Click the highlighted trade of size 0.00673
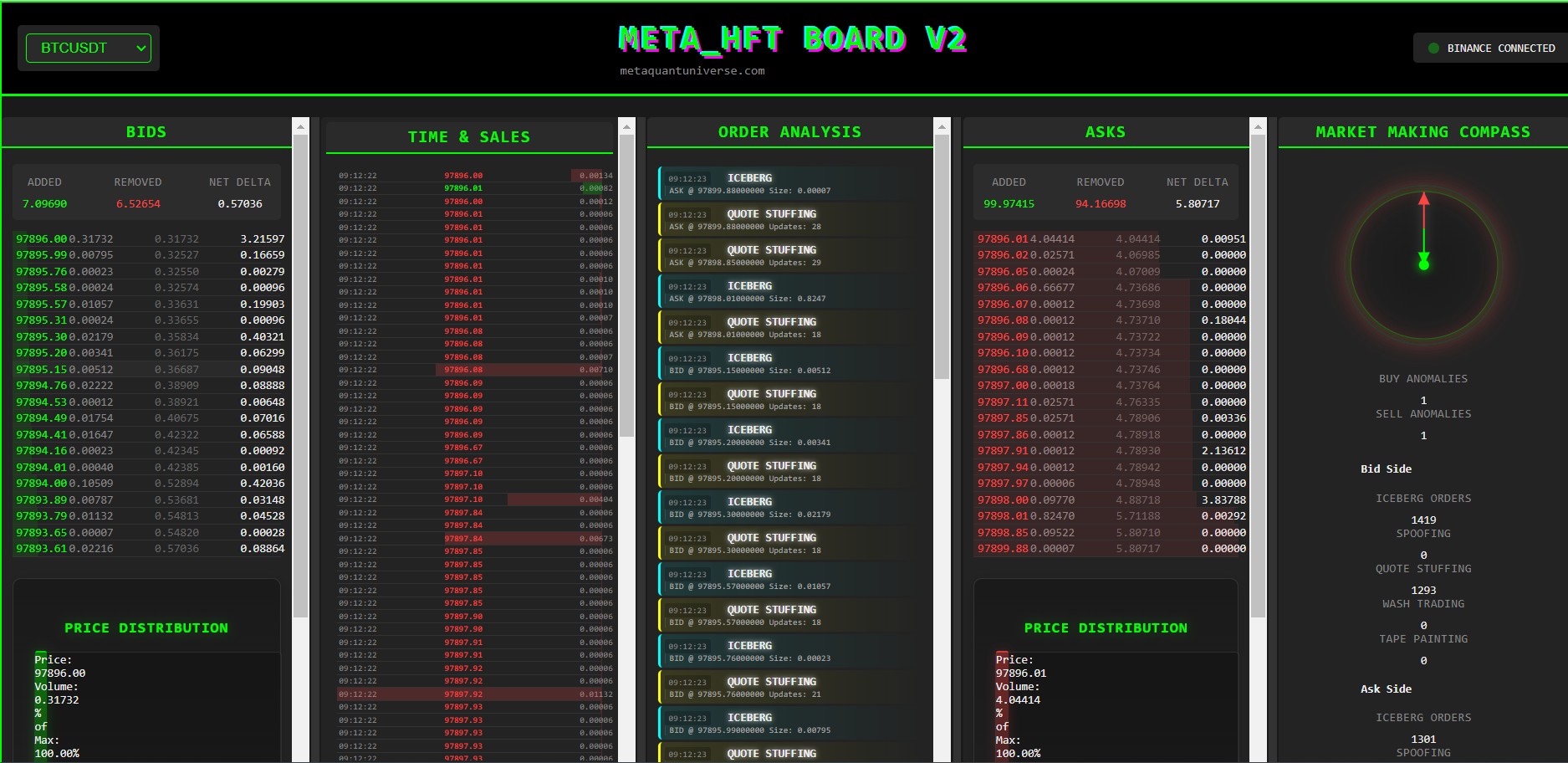The width and height of the screenshot is (1568, 763). click(475, 539)
